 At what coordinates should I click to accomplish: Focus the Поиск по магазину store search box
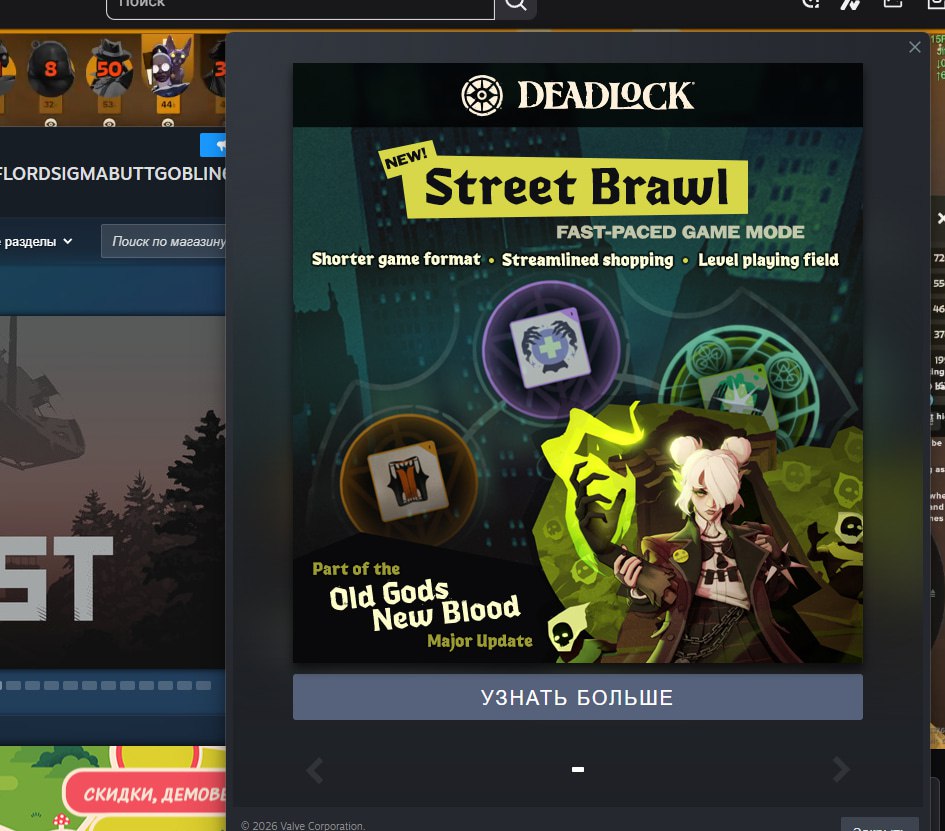(x=164, y=241)
